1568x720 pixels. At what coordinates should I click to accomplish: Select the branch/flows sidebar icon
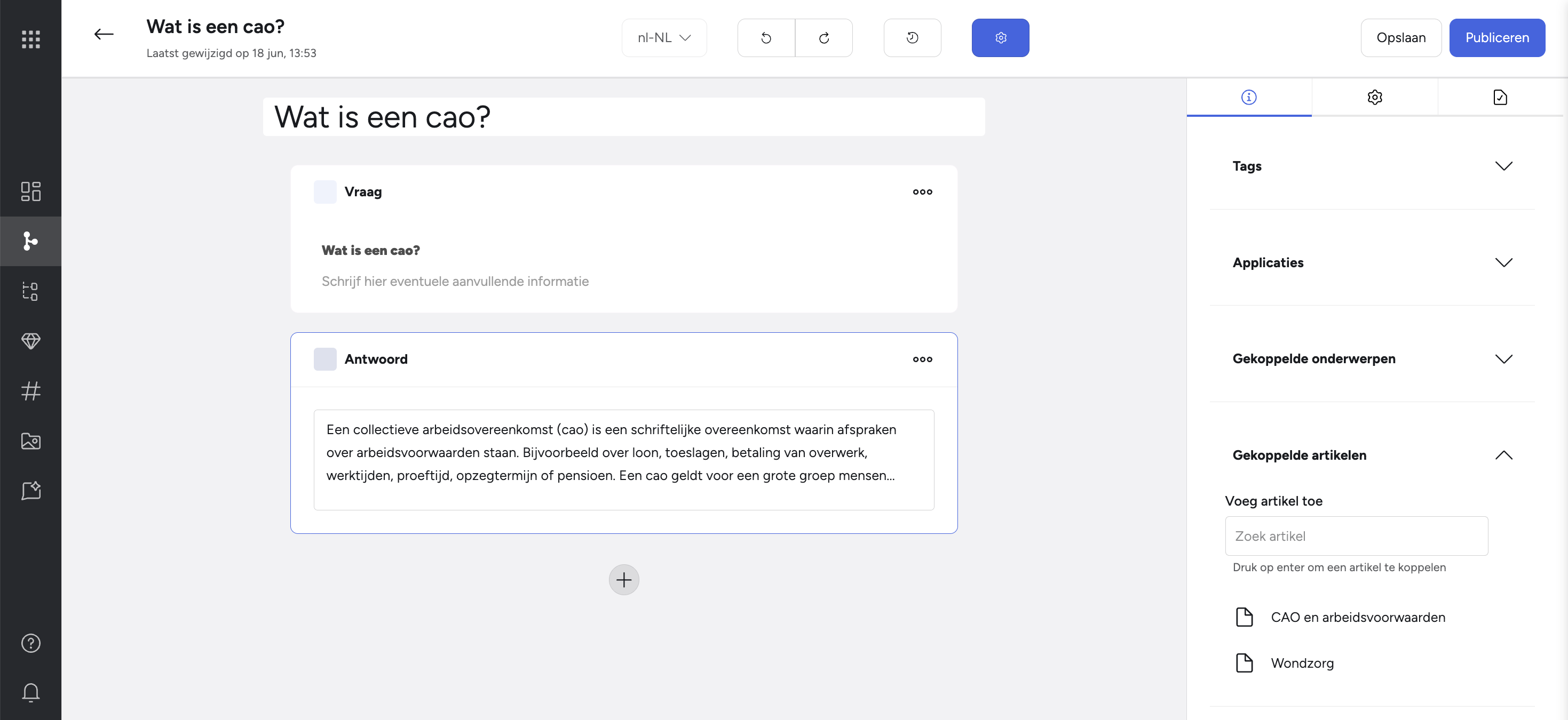point(30,241)
